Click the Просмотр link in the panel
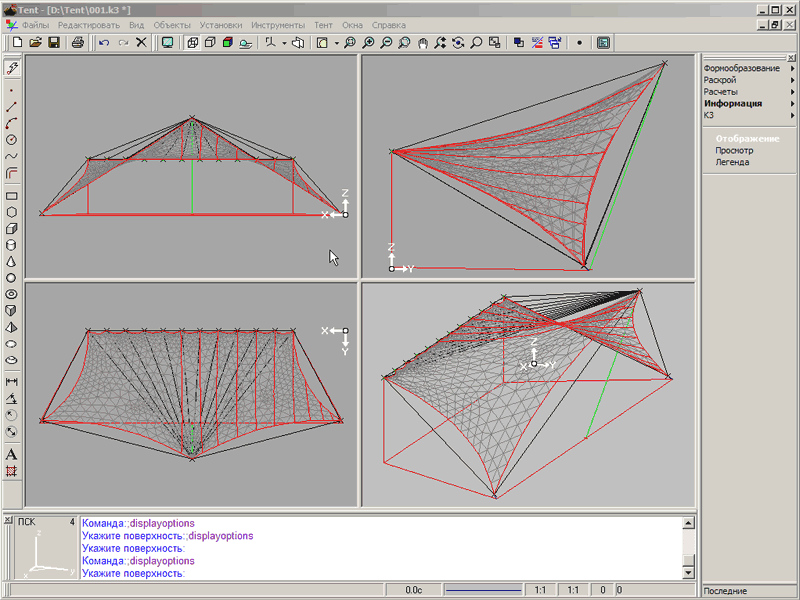This screenshot has width=800, height=600. click(735, 150)
